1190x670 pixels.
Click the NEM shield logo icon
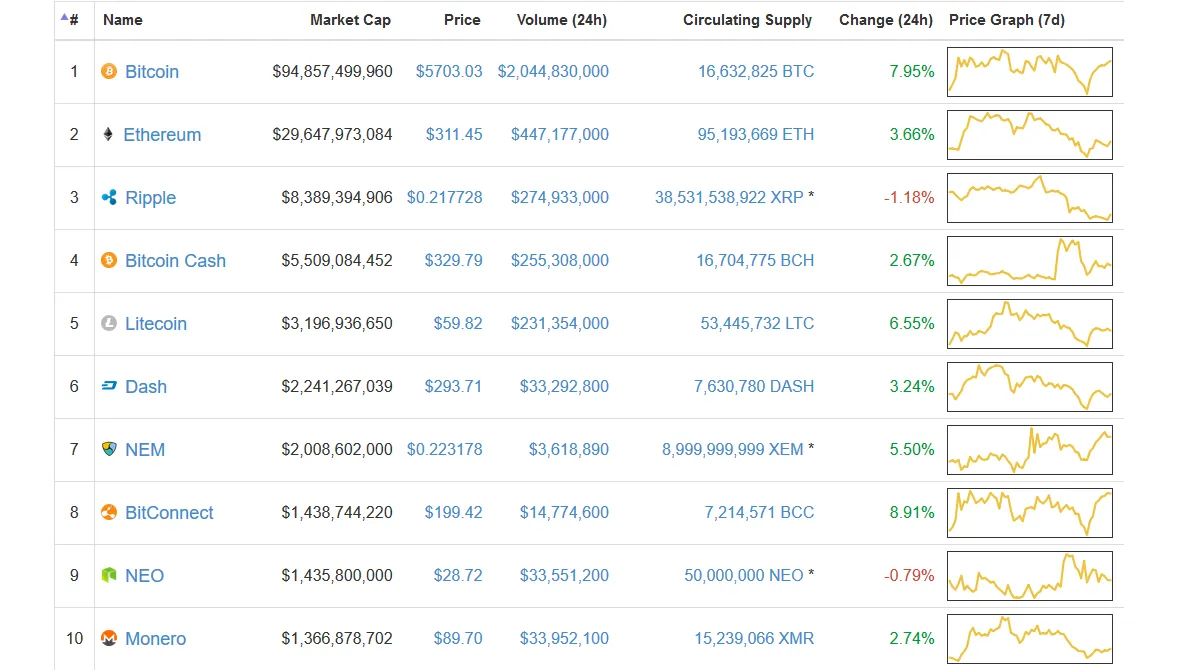click(x=109, y=449)
